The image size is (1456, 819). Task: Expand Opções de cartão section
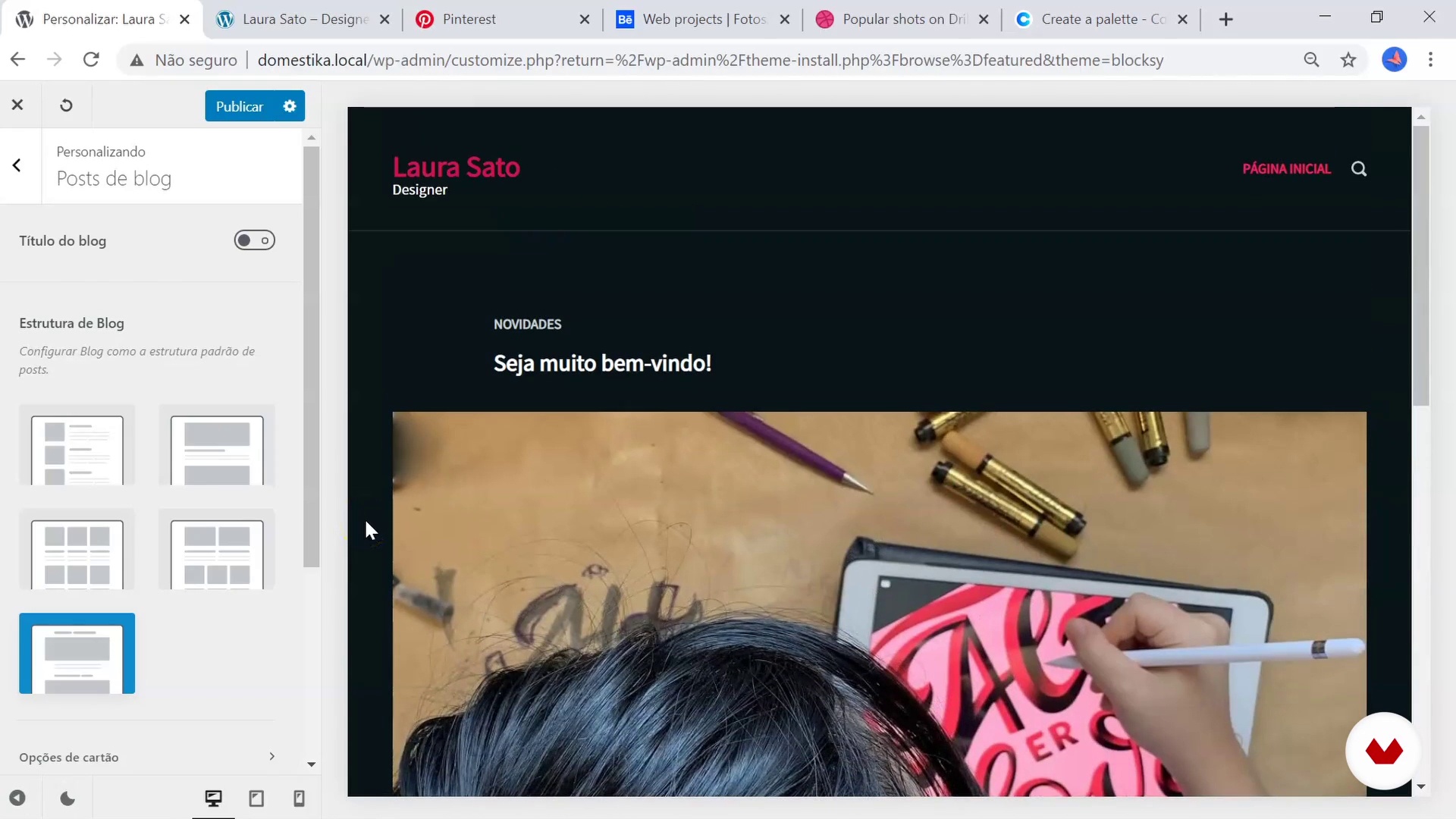(146, 757)
